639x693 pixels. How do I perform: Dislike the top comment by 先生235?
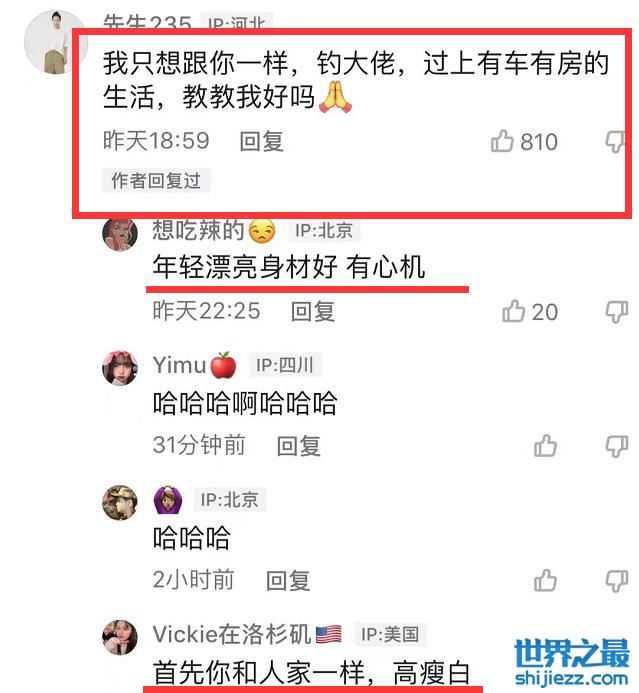pos(615,142)
